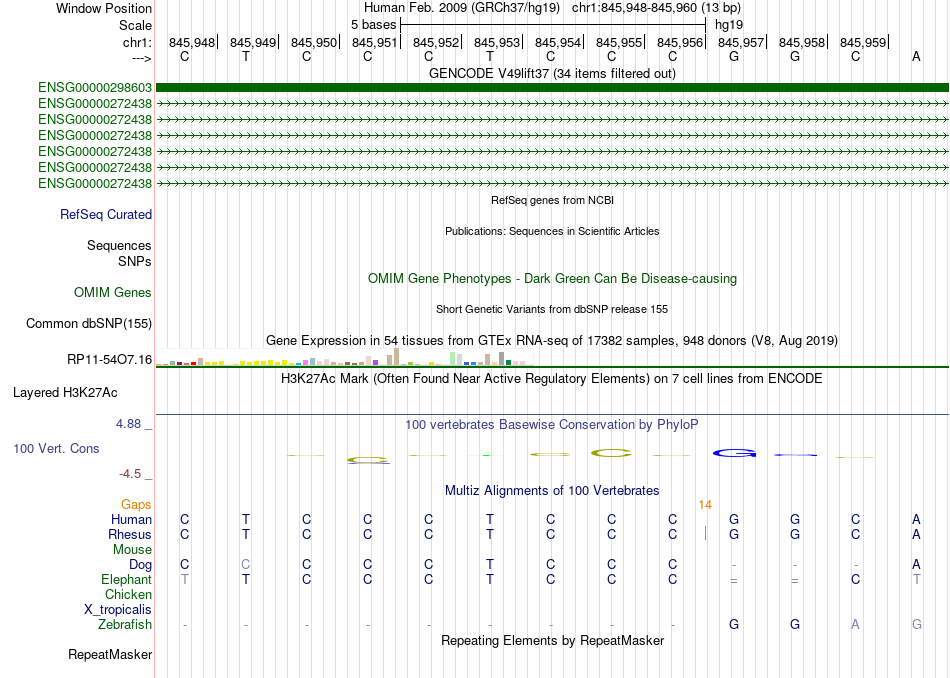This screenshot has height=678, width=950.
Task: Select the Dog species label
Action: click(141, 565)
